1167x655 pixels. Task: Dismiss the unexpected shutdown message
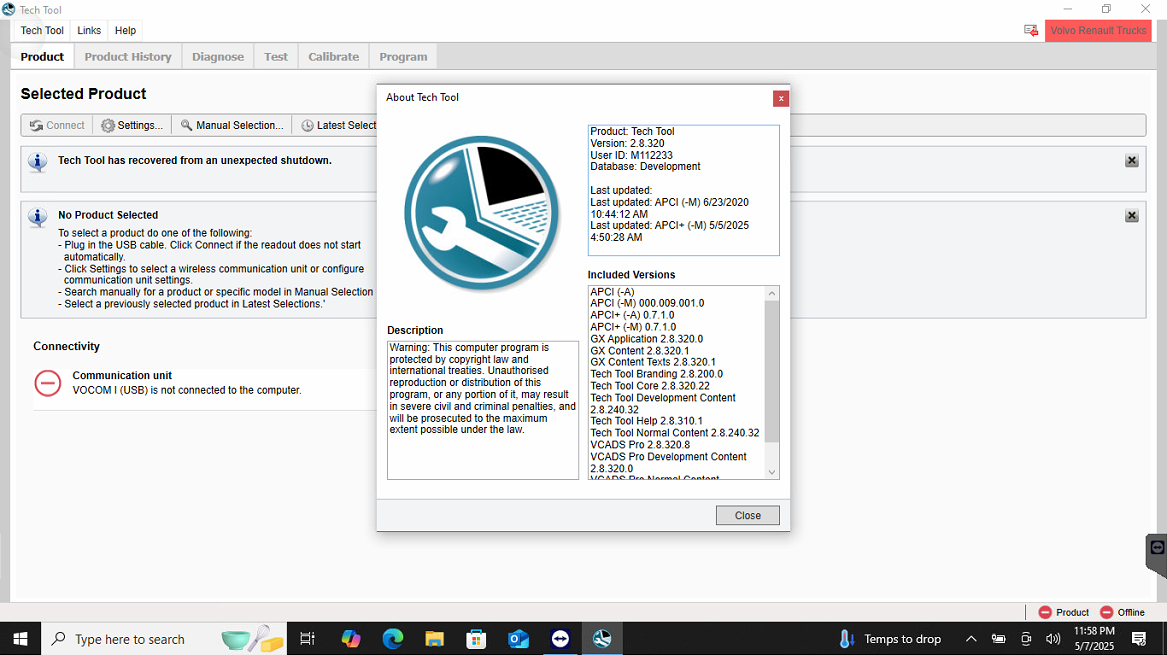pyautogui.click(x=1131, y=161)
